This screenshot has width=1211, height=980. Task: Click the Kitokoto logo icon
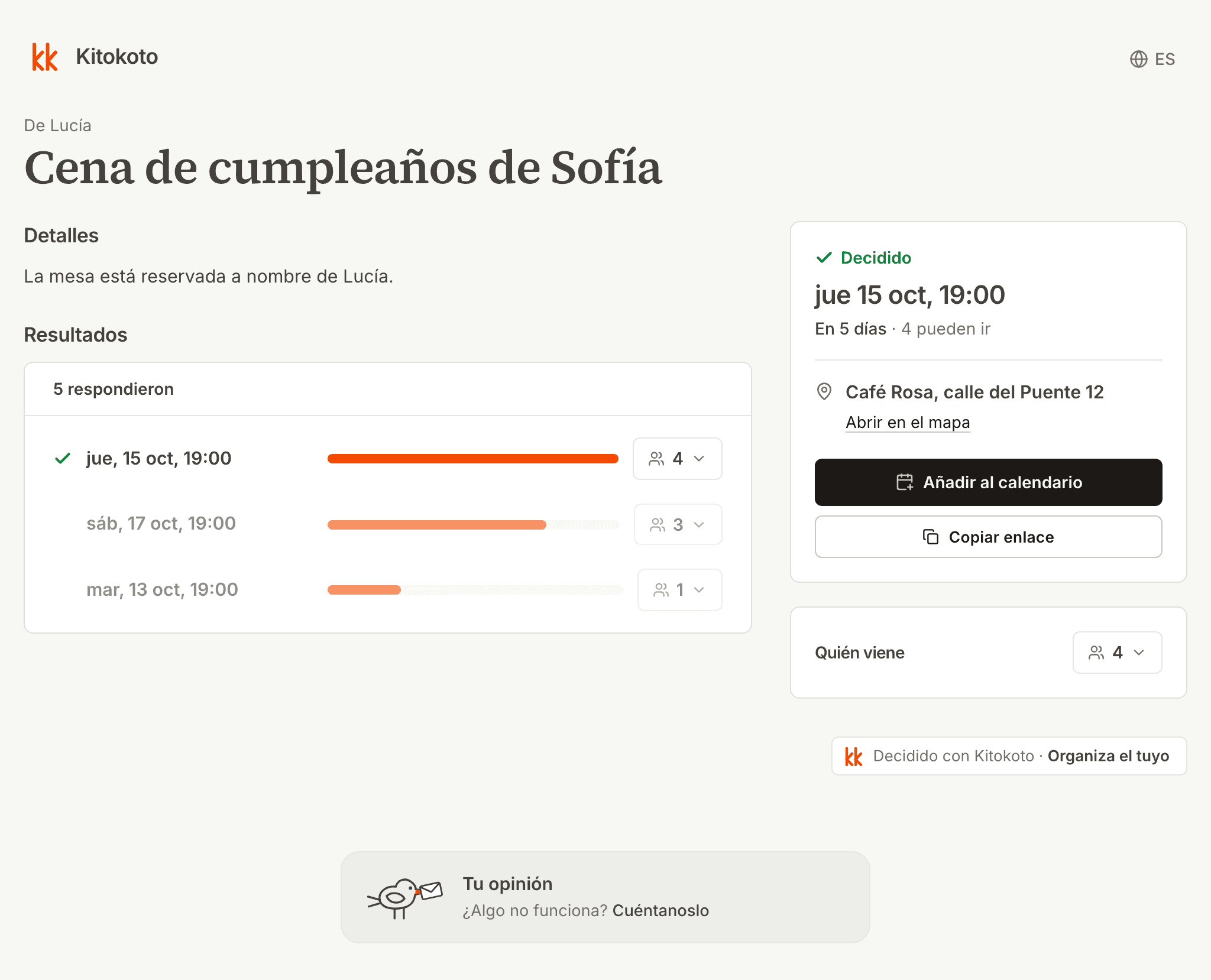point(45,57)
